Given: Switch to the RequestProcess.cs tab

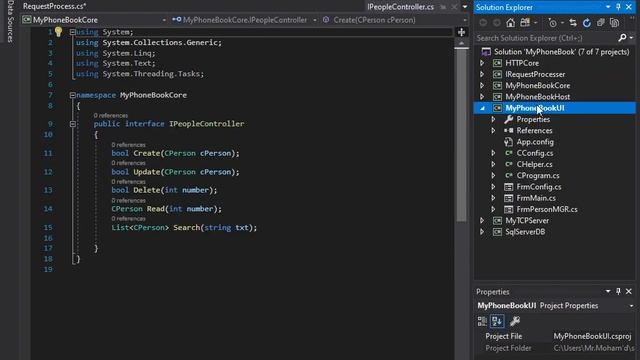Looking at the screenshot, I should point(54,7).
